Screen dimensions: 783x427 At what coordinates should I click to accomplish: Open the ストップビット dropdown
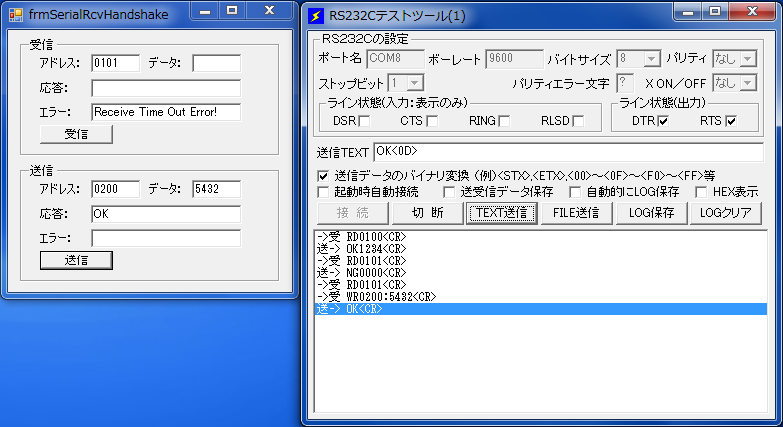point(415,83)
